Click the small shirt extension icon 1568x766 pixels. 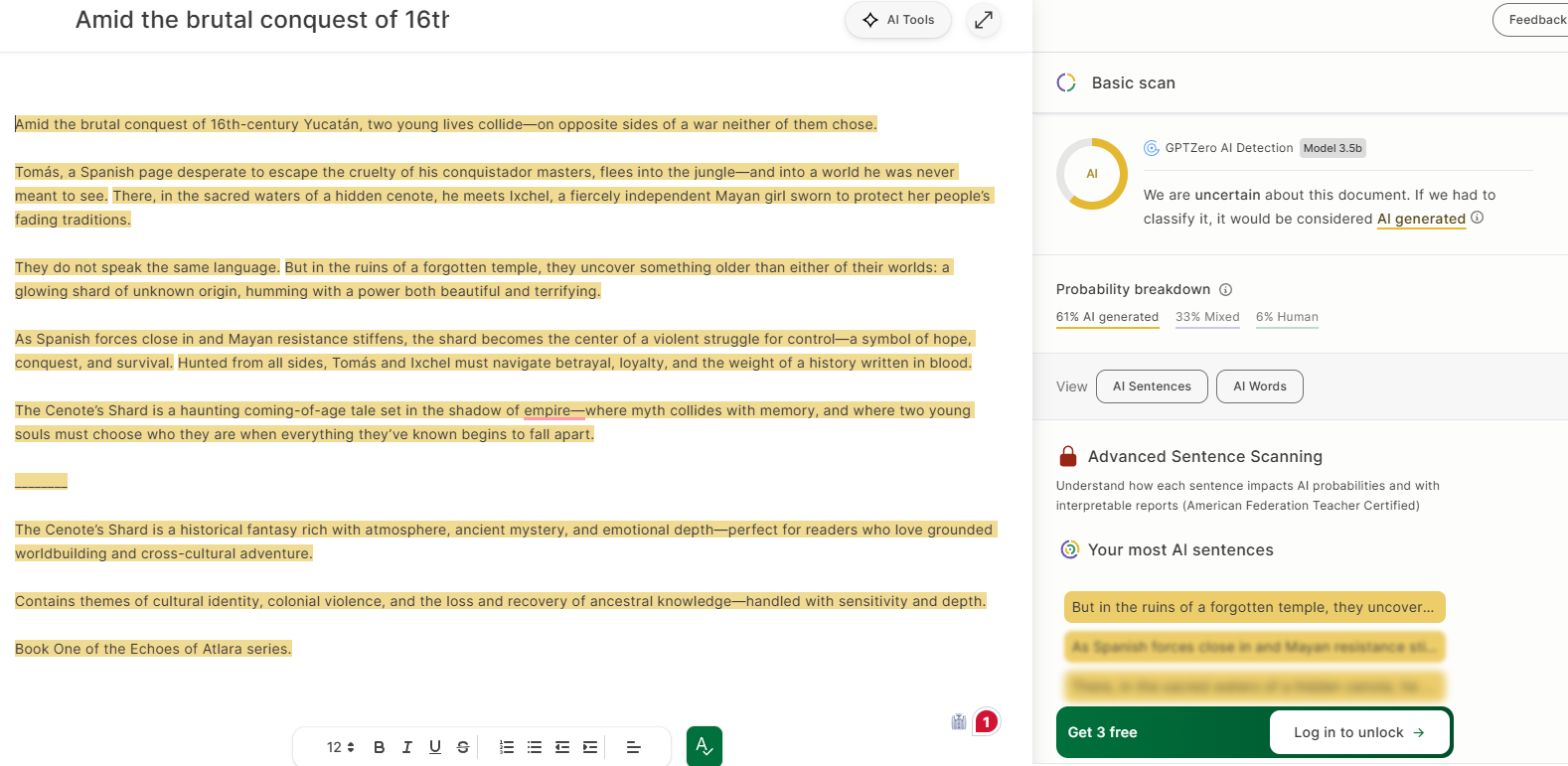[x=959, y=722]
